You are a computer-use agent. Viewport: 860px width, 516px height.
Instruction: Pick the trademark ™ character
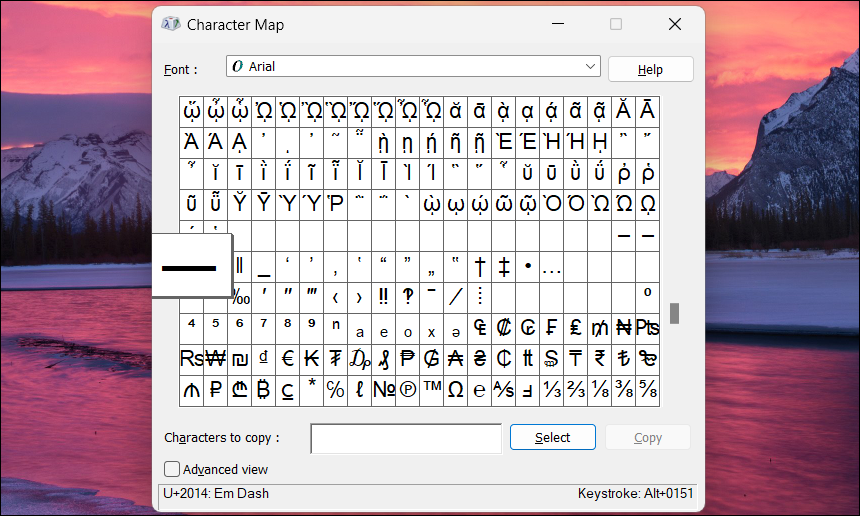pyautogui.click(x=432, y=390)
